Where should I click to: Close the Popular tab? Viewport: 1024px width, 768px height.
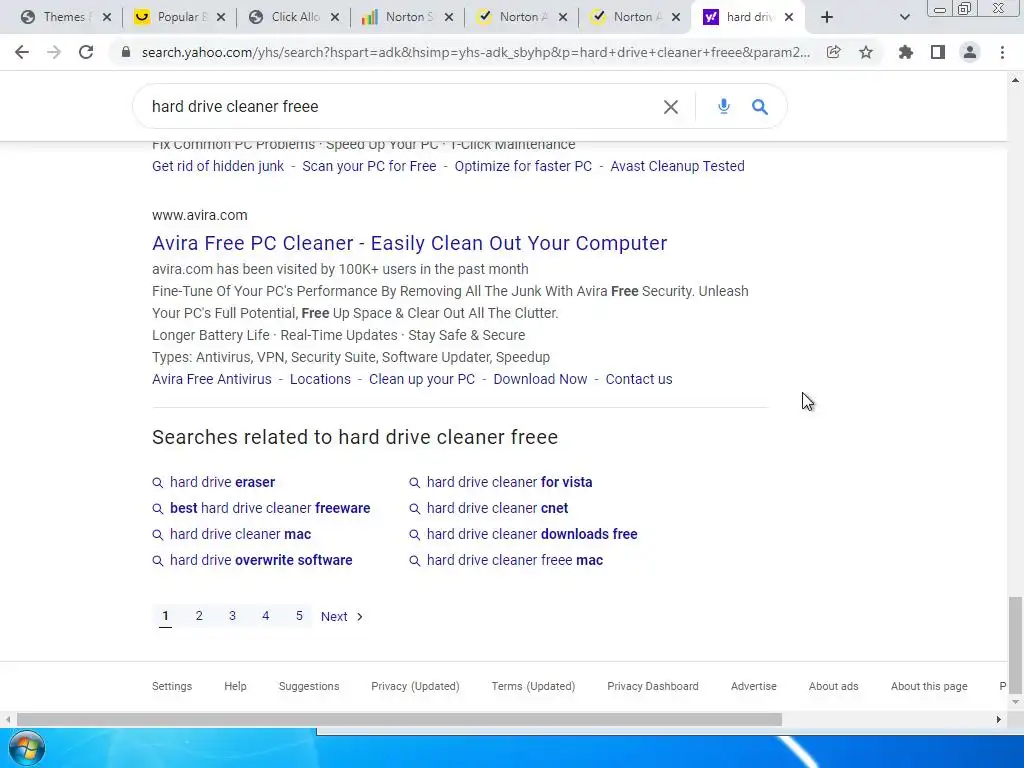[x=221, y=17]
